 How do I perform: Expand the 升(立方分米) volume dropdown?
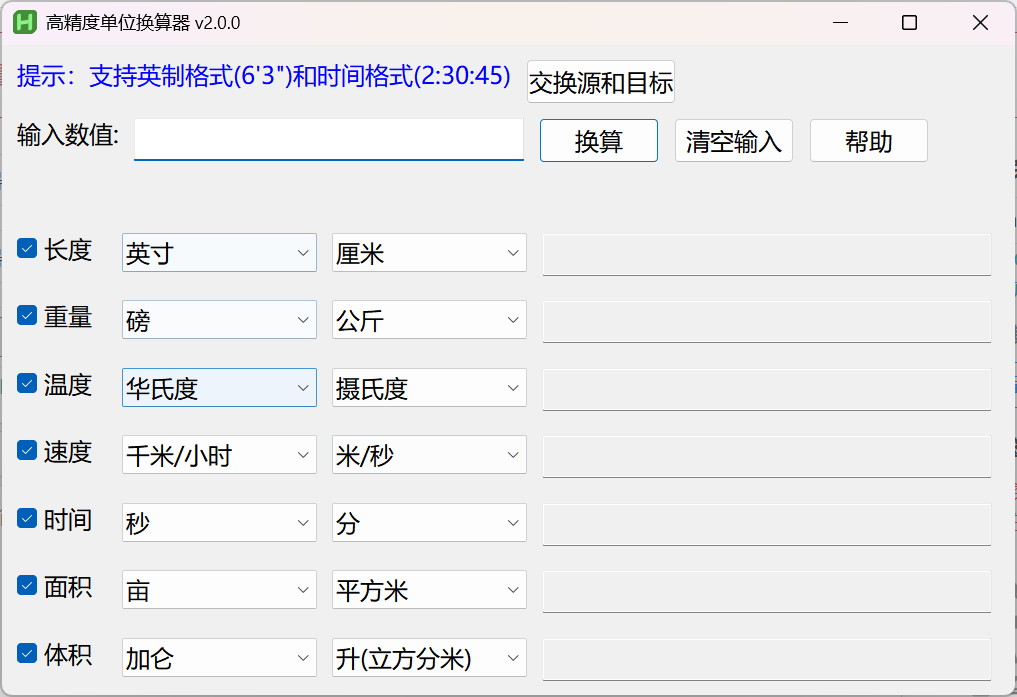pyautogui.click(x=429, y=658)
